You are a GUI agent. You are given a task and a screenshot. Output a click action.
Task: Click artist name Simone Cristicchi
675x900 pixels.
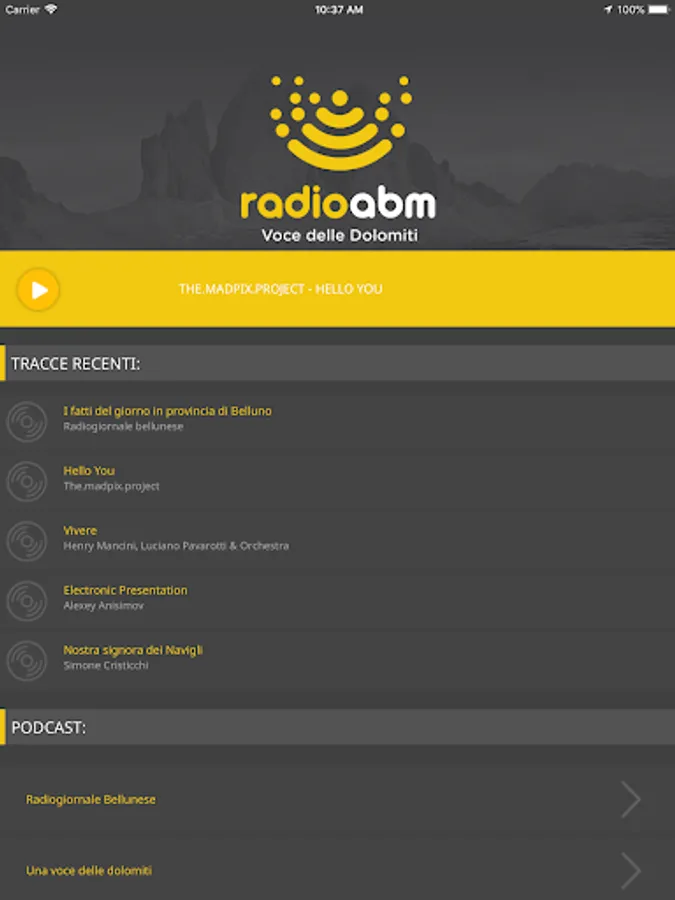(106, 665)
